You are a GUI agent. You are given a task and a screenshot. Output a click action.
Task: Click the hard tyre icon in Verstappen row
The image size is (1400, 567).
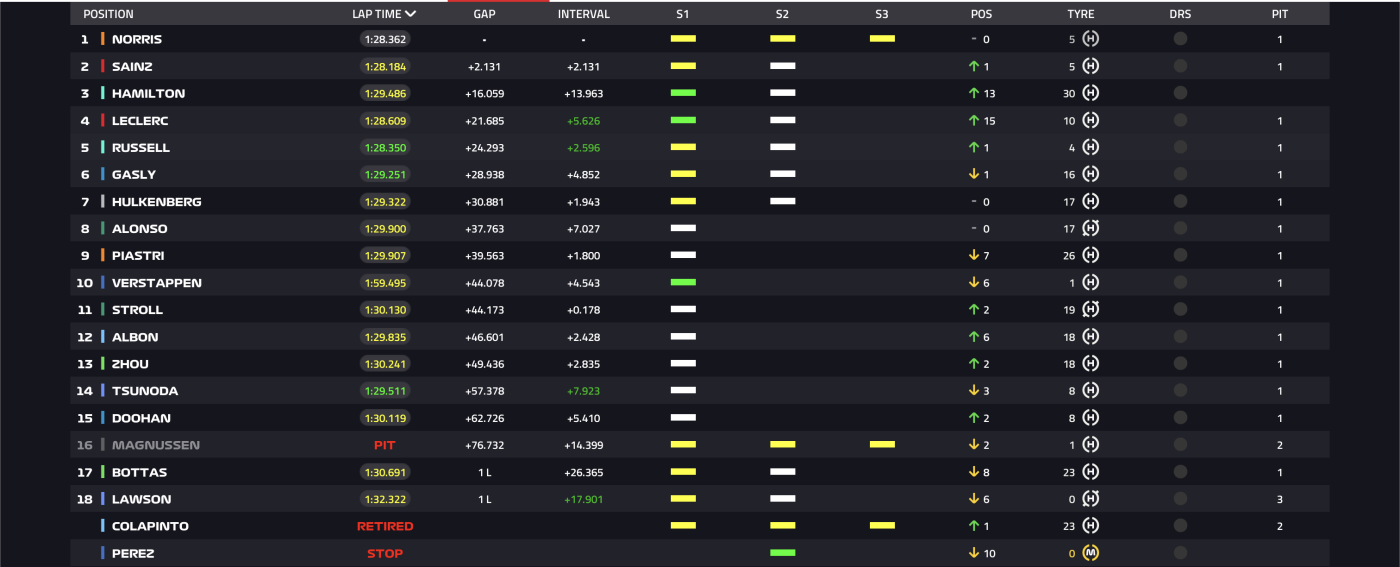tap(1091, 282)
